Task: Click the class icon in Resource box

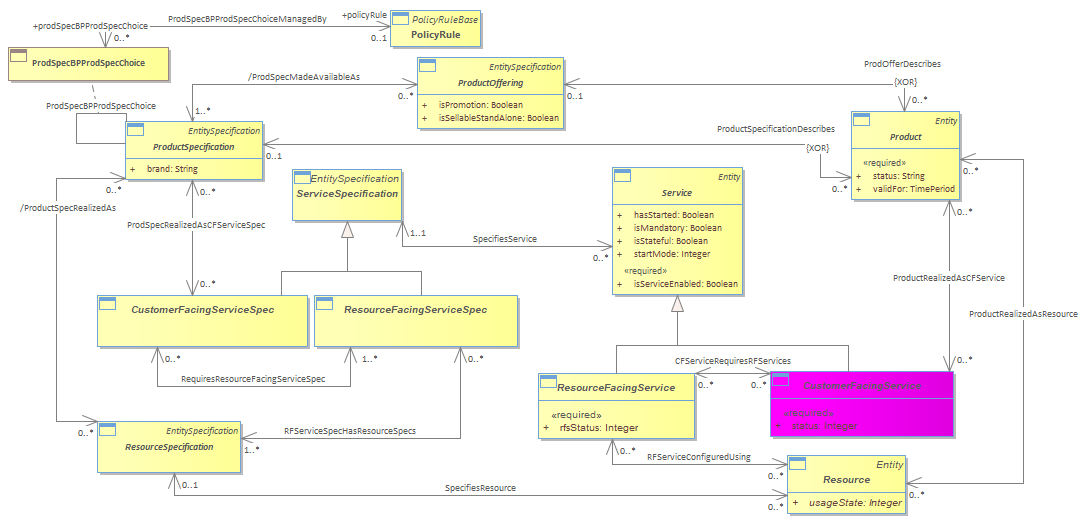Action: point(797,465)
